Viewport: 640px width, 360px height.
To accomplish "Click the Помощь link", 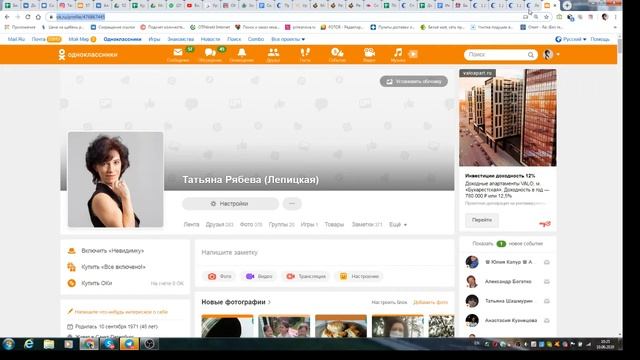I will pyautogui.click(x=600, y=39).
